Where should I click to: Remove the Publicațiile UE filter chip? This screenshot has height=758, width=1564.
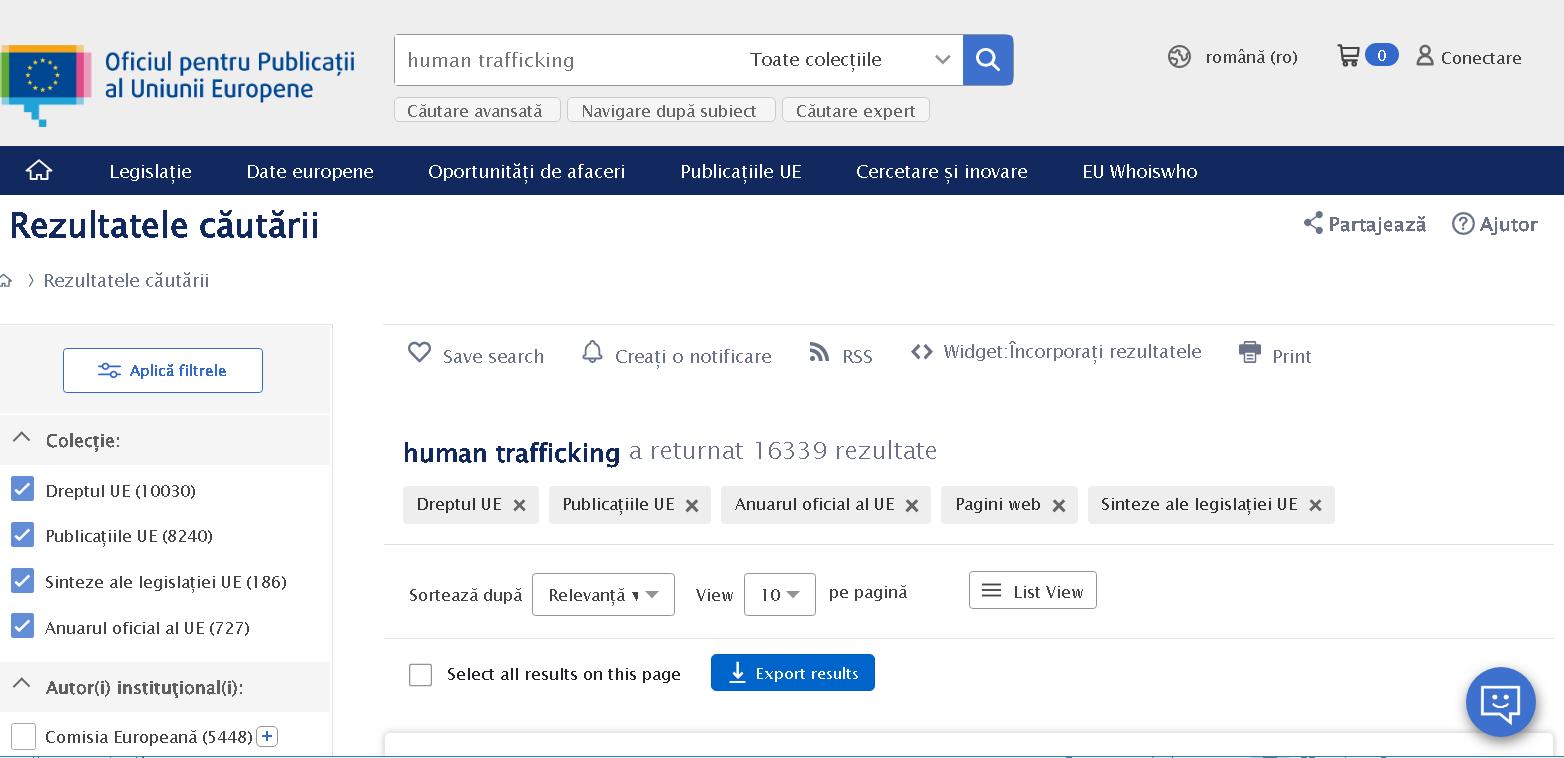point(692,505)
